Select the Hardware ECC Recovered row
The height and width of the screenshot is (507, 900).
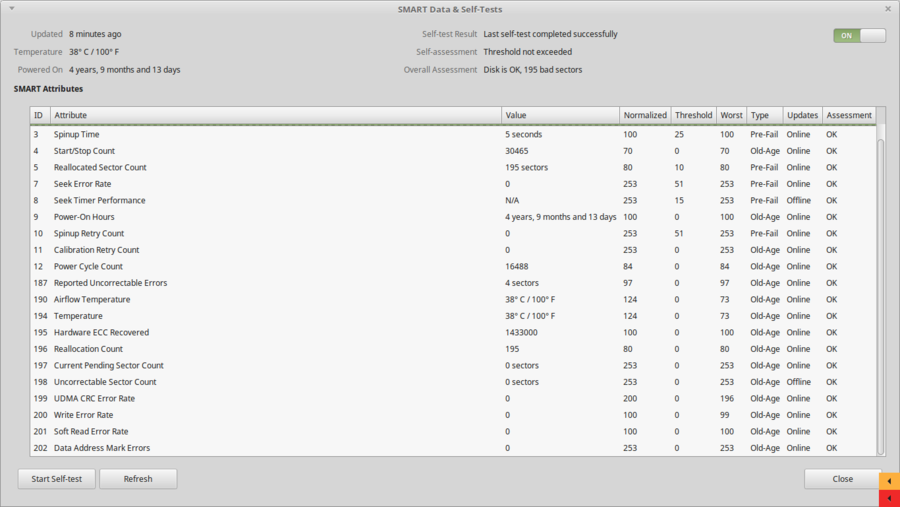(453, 332)
